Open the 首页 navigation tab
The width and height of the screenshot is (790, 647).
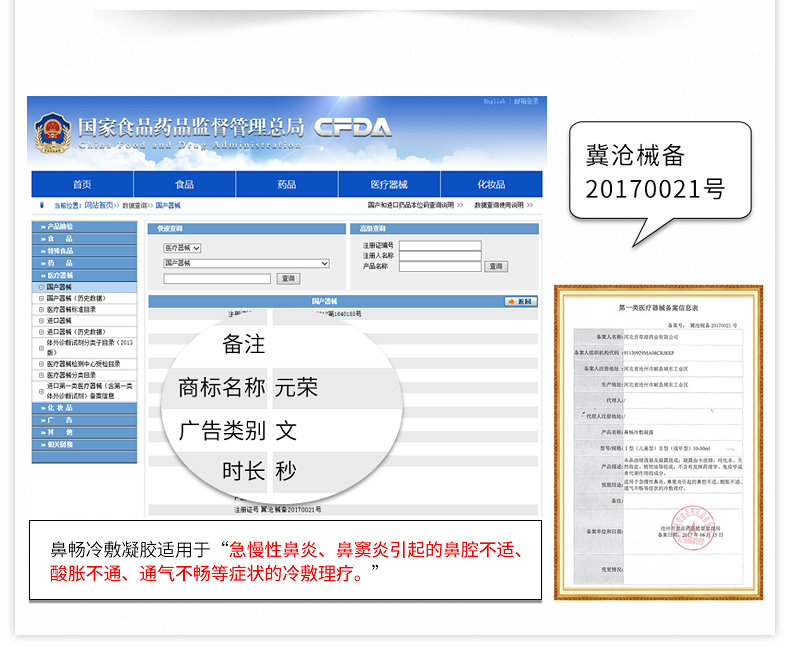pyautogui.click(x=82, y=184)
